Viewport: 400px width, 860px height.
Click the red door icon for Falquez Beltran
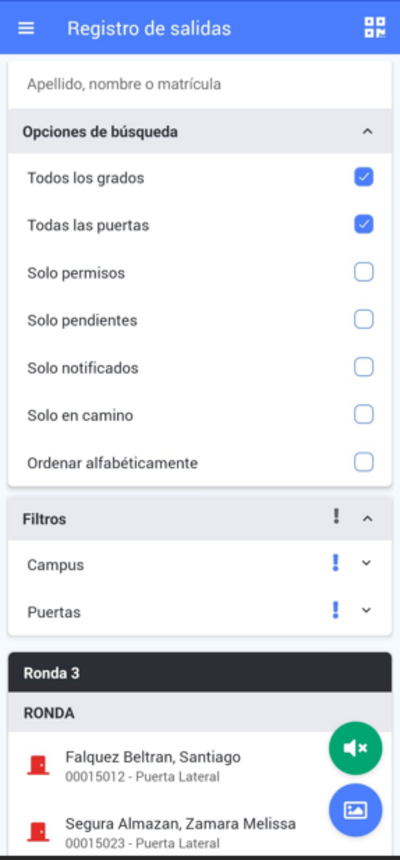coord(38,765)
